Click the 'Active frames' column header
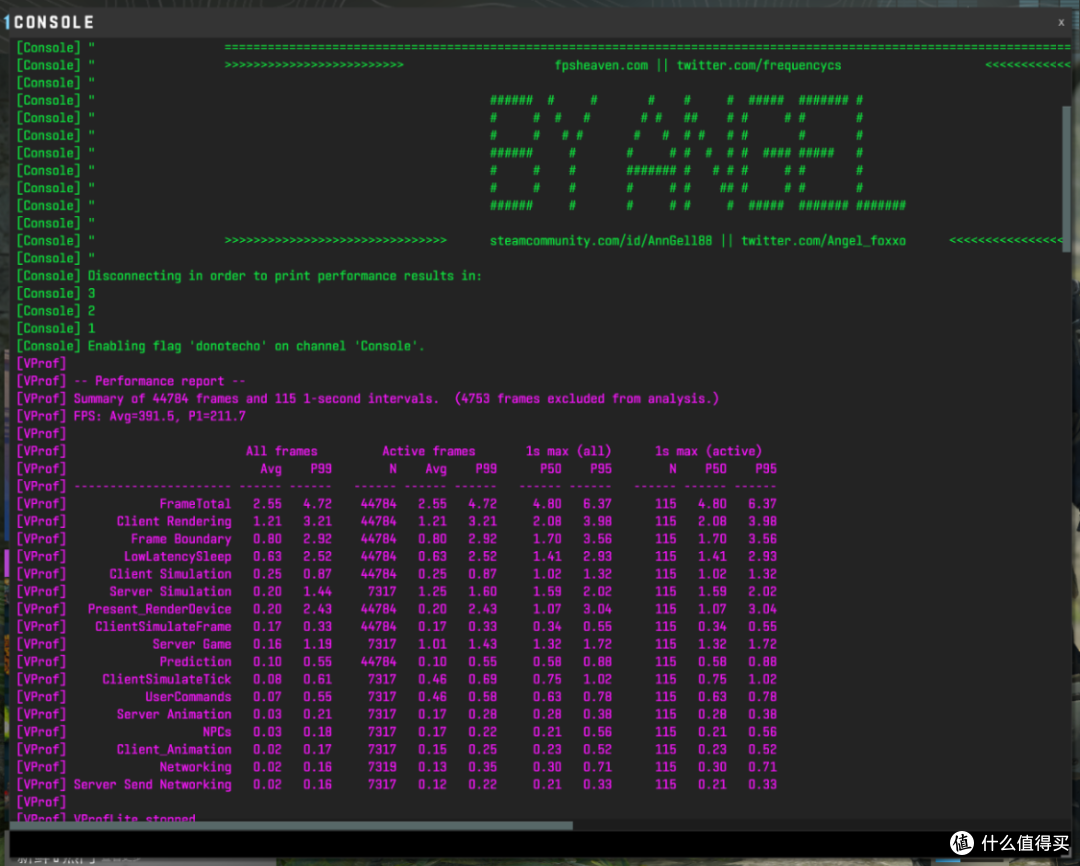The width and height of the screenshot is (1080, 866). click(428, 451)
